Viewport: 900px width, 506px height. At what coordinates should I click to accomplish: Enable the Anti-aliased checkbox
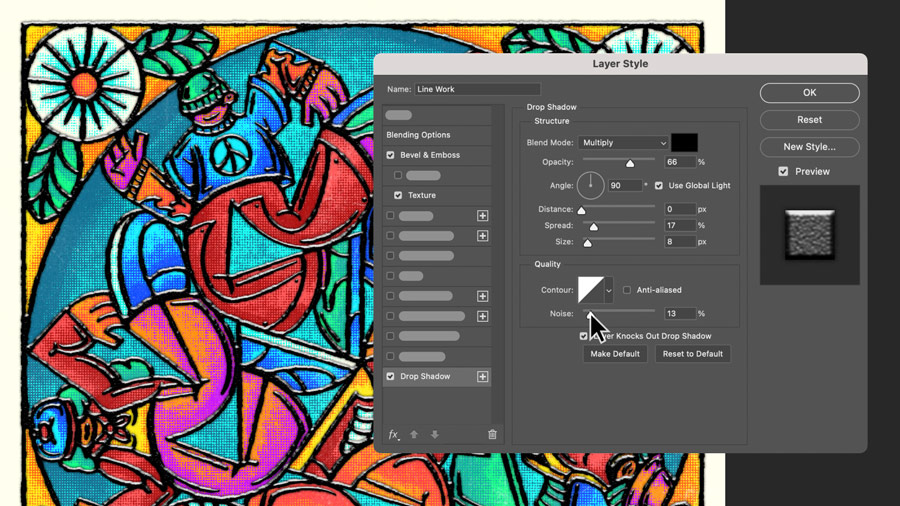[x=627, y=290]
